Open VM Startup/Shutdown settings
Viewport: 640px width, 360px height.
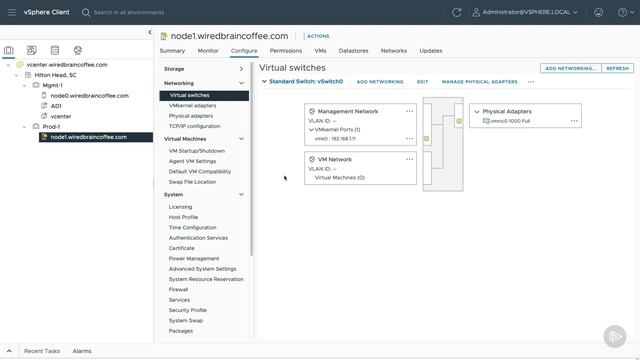pyautogui.click(x=197, y=151)
